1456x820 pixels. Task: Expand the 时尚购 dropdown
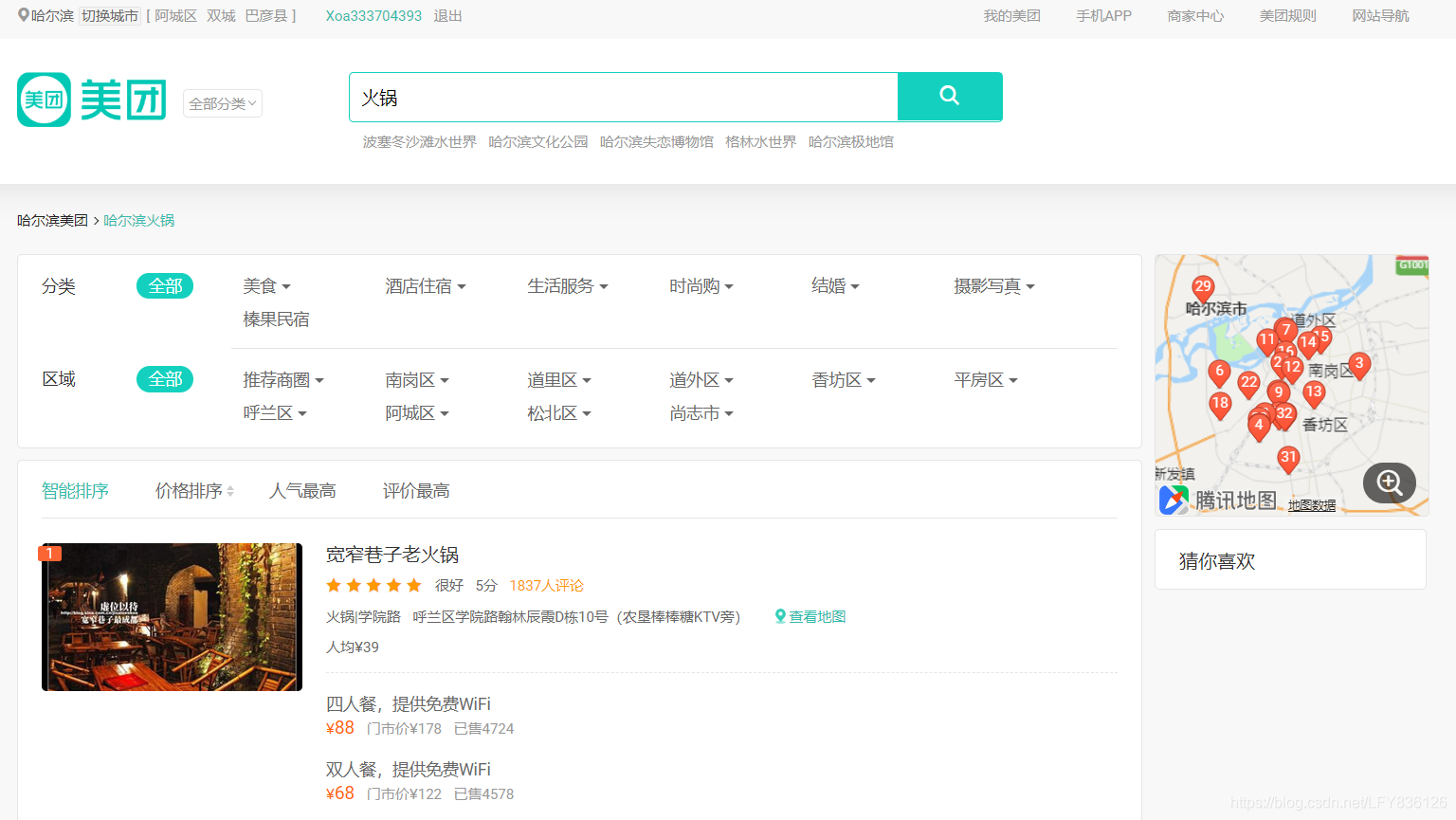pyautogui.click(x=701, y=286)
